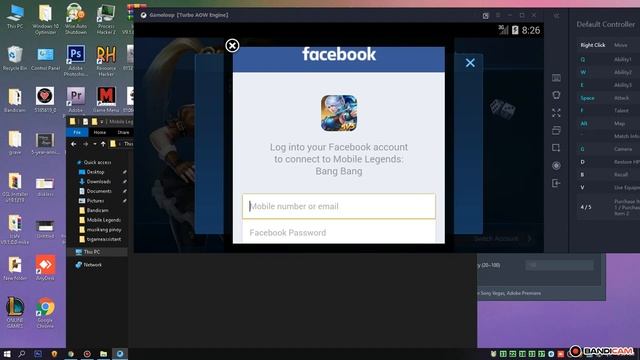
Task: Open the Share tab in File Explorer
Action: [x=123, y=132]
